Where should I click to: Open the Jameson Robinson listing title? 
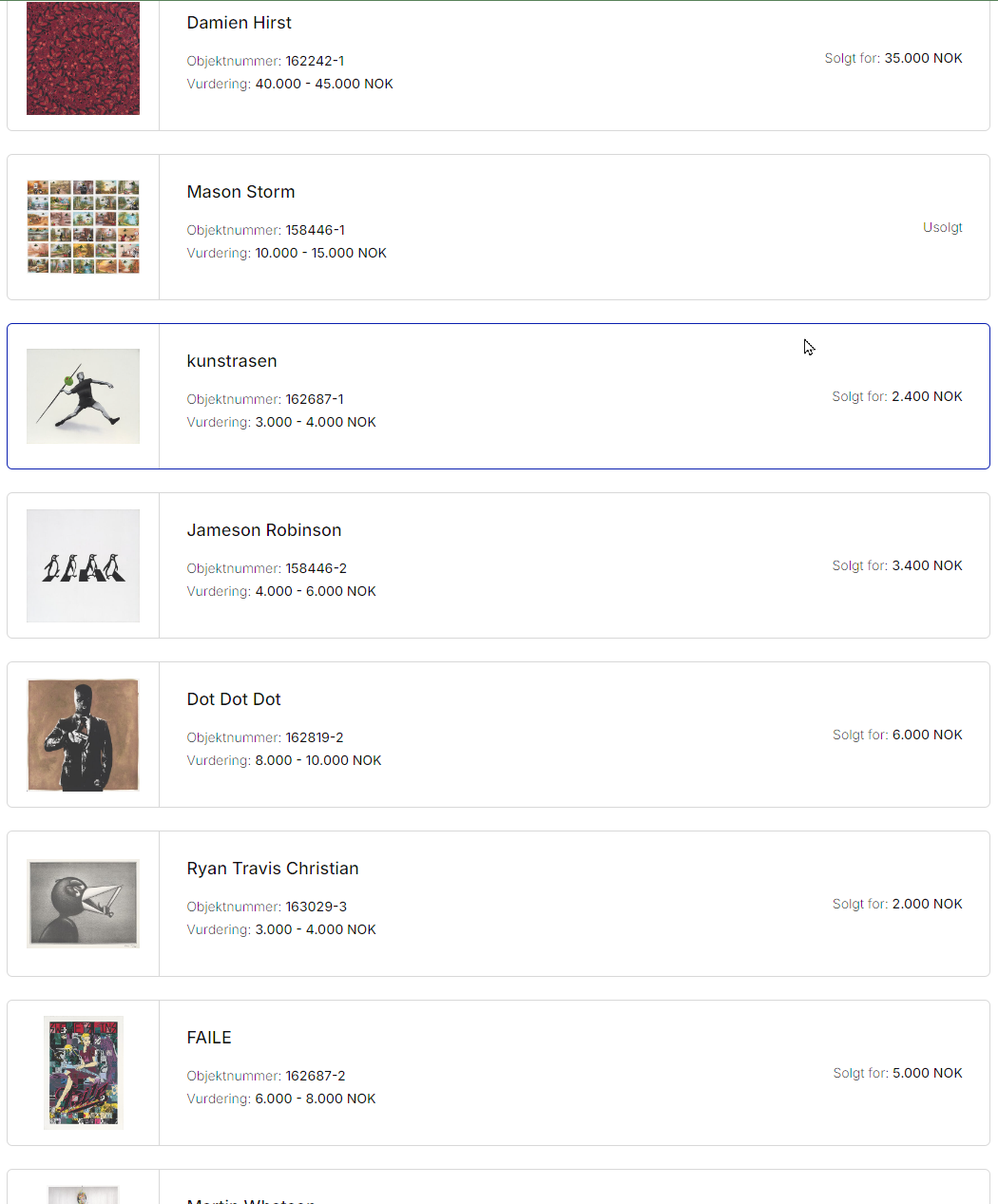pos(263,530)
